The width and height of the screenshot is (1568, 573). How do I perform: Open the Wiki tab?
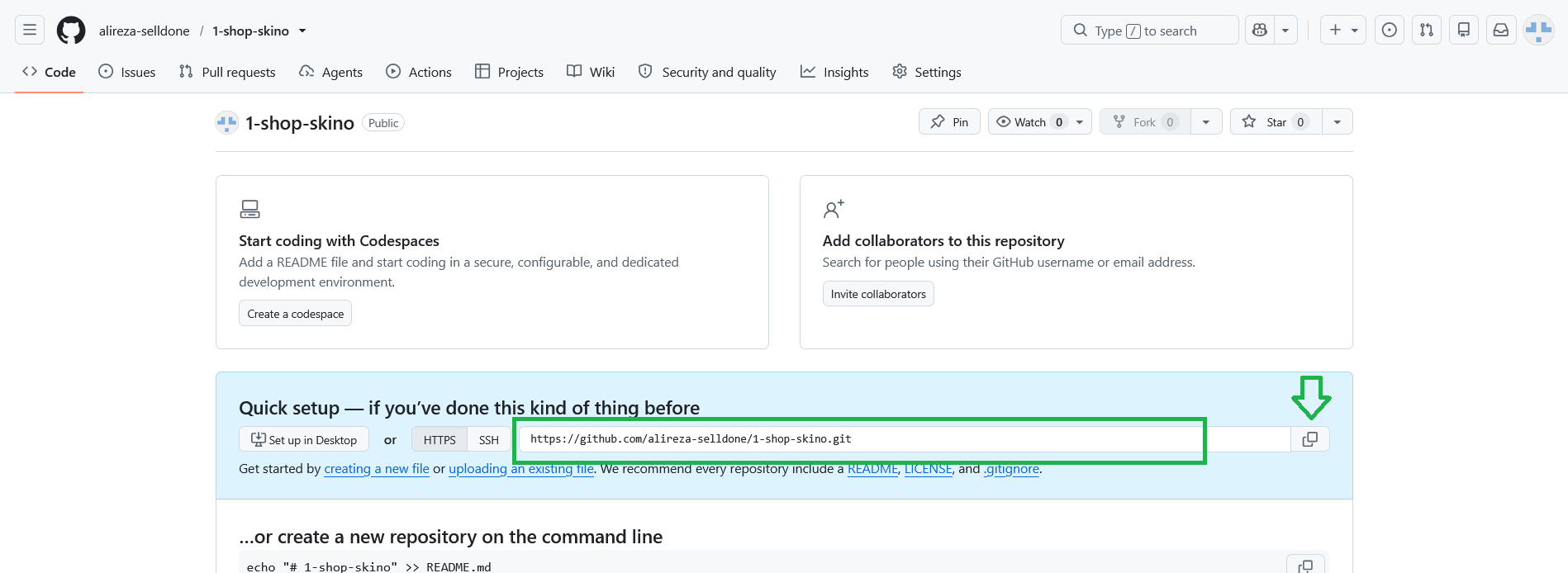point(591,72)
